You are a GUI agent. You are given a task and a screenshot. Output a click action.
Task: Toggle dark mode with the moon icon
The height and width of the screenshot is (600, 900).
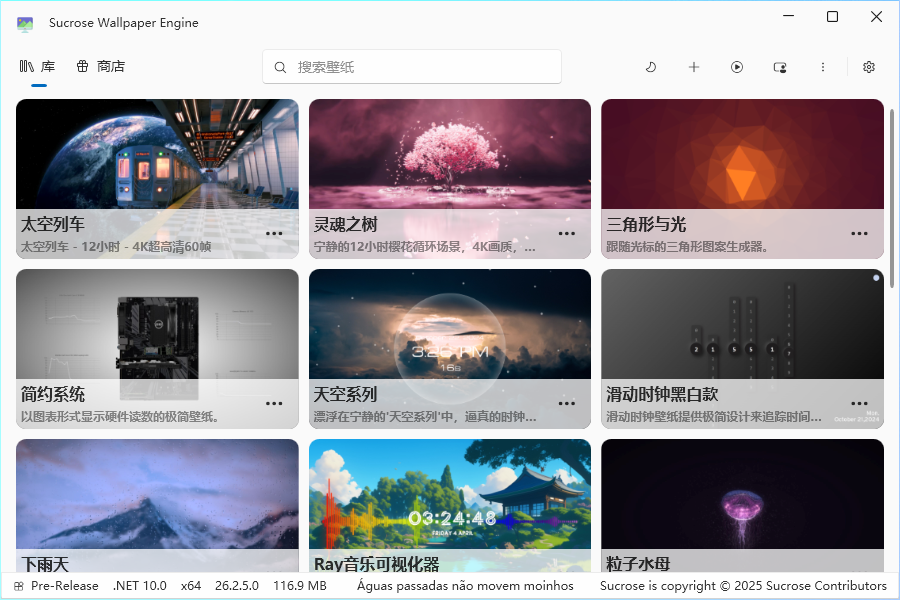(x=651, y=67)
